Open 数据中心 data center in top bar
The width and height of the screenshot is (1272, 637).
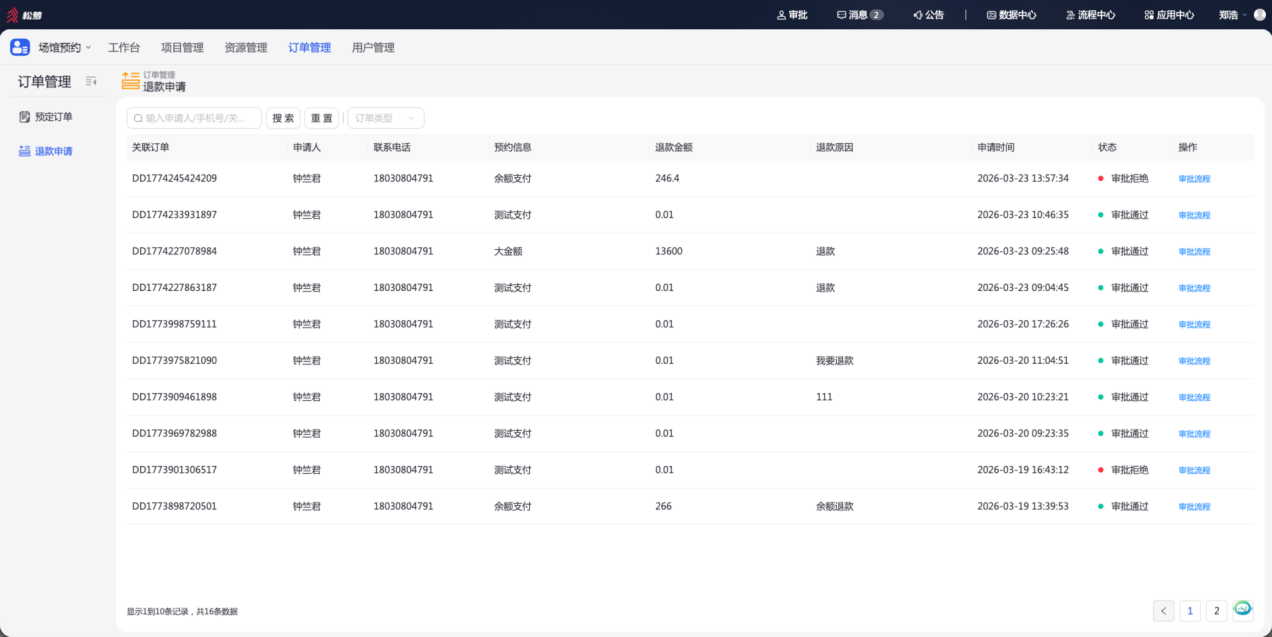(1011, 15)
